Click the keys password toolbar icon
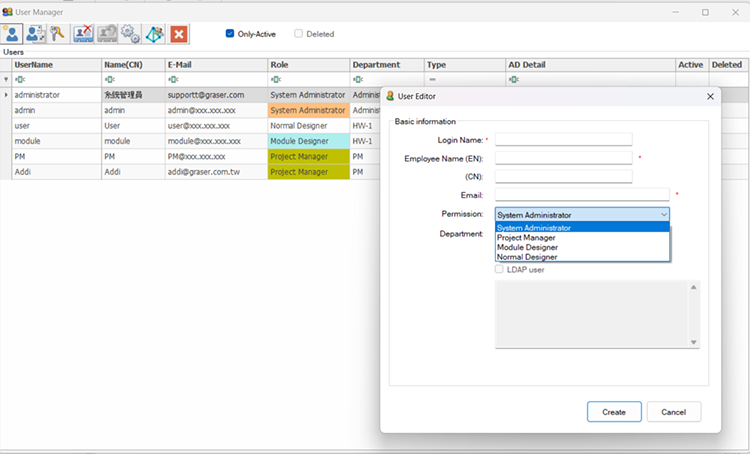 point(58,34)
